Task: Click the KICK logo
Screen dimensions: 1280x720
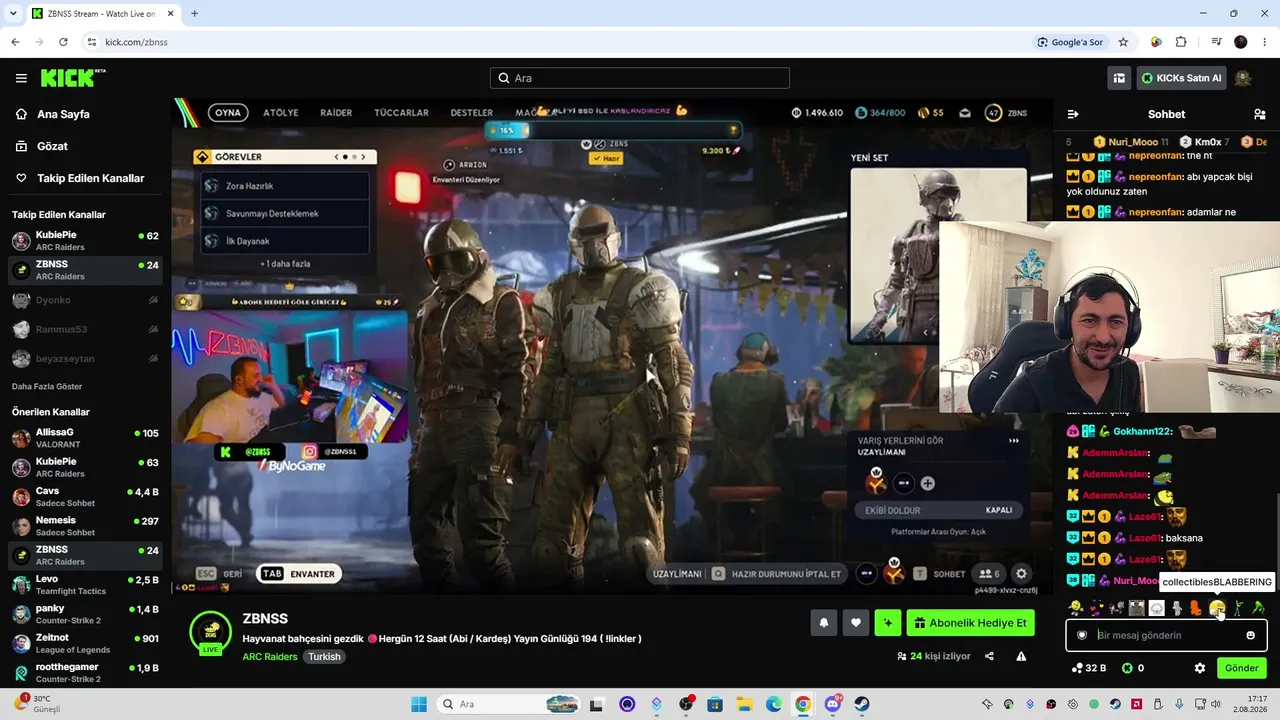Action: coord(73,78)
